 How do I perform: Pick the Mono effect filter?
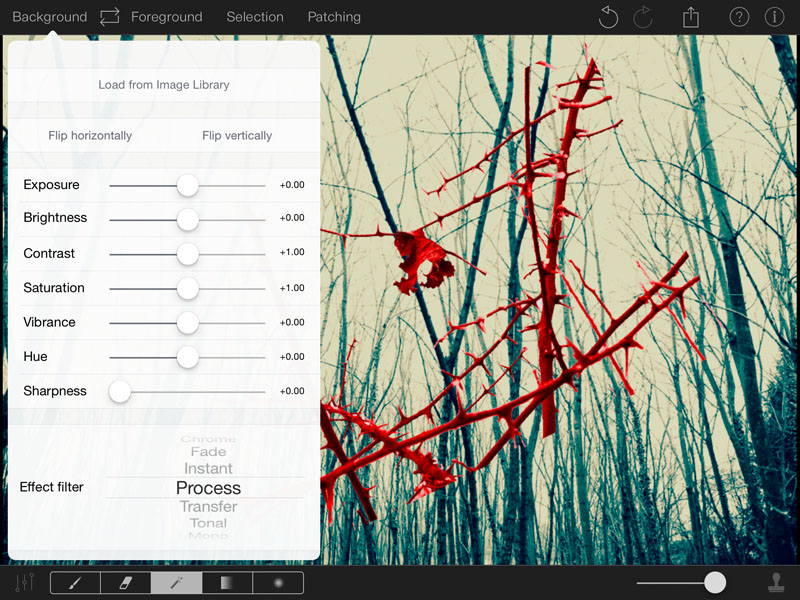pyautogui.click(x=208, y=535)
